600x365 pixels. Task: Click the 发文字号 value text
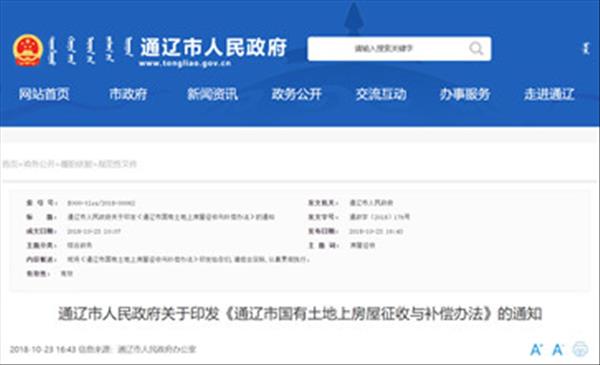tap(379, 217)
